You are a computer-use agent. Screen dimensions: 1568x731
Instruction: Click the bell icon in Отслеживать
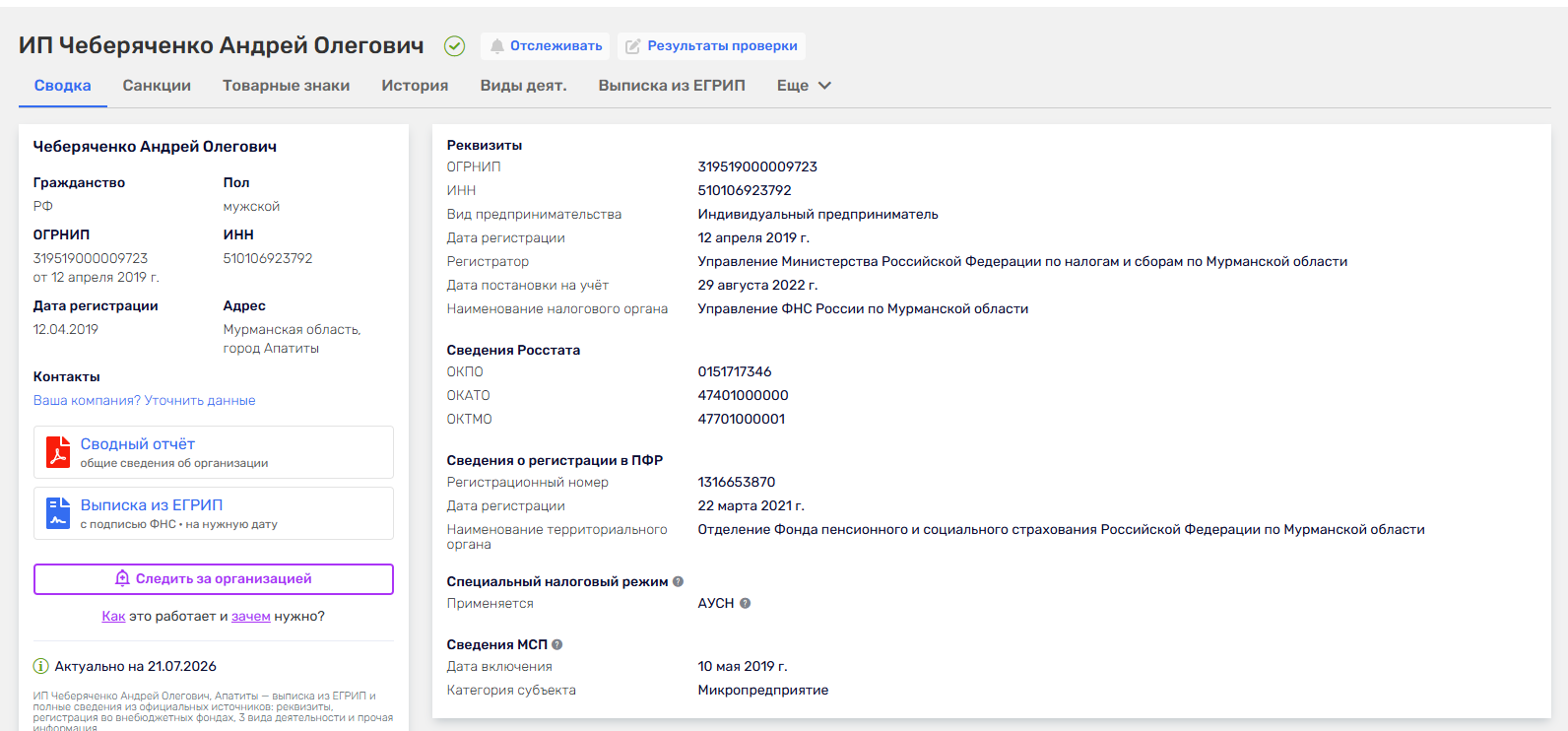point(497,46)
